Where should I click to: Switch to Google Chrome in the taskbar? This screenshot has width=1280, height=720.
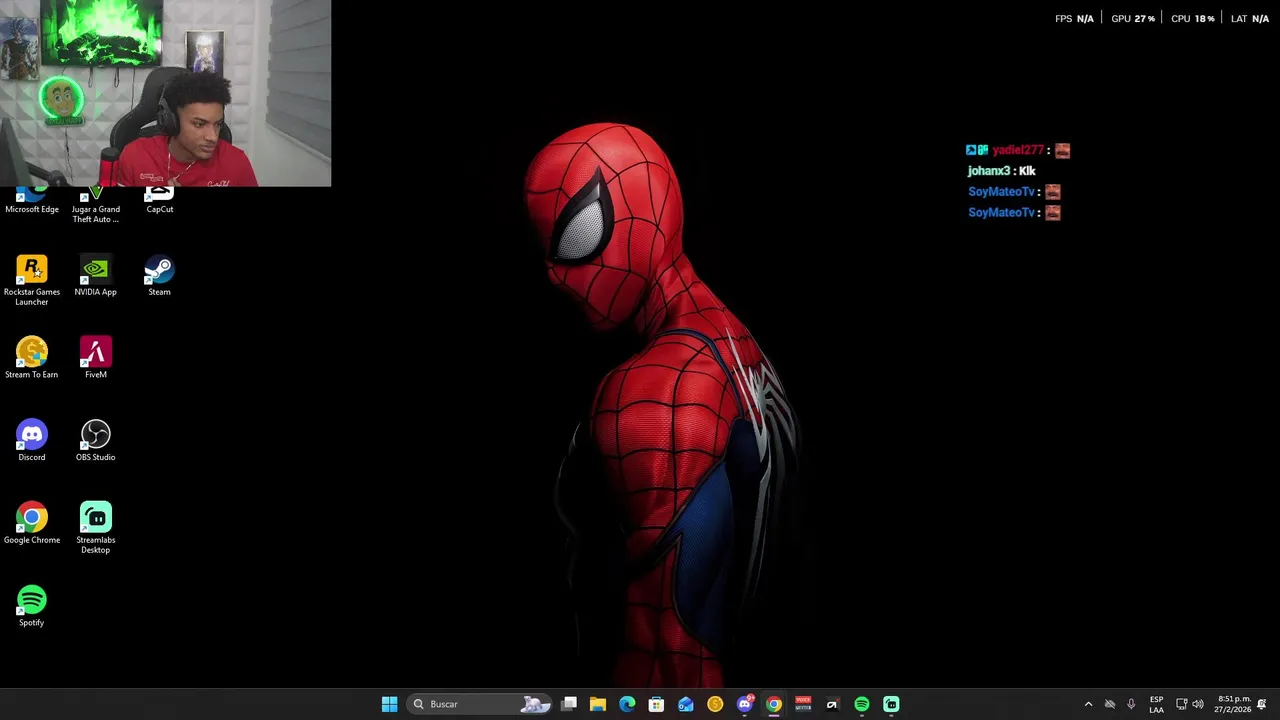[x=773, y=704]
